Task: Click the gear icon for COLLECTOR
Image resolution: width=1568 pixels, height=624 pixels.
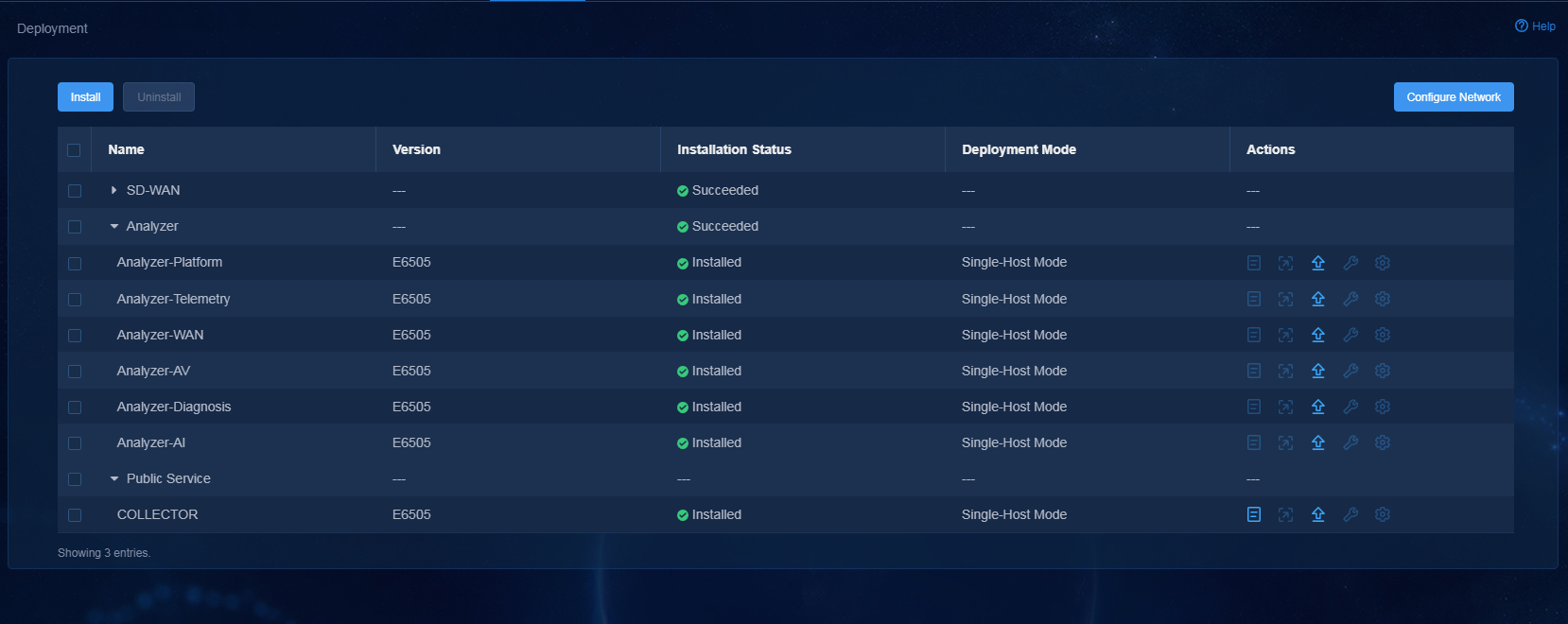Action: click(1383, 514)
